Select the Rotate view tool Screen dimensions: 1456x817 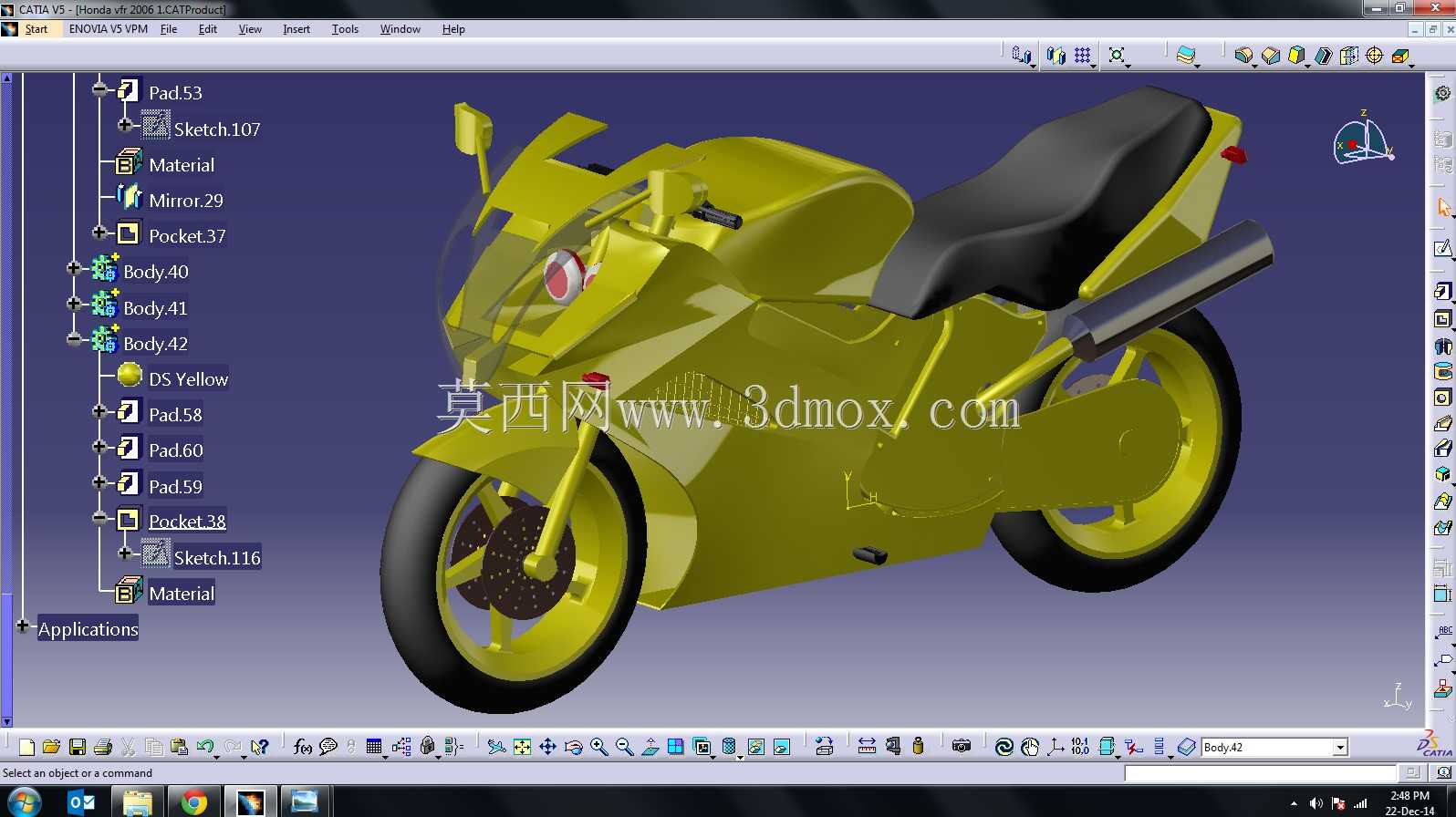[x=573, y=747]
